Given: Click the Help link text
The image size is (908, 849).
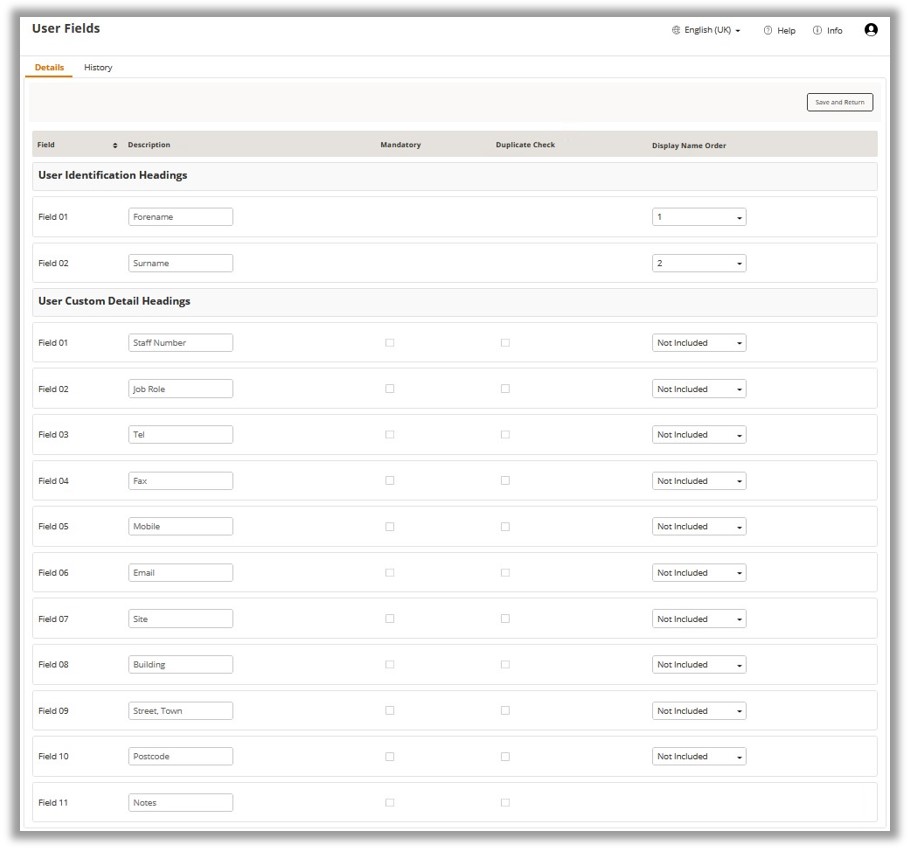Looking at the screenshot, I should [787, 31].
